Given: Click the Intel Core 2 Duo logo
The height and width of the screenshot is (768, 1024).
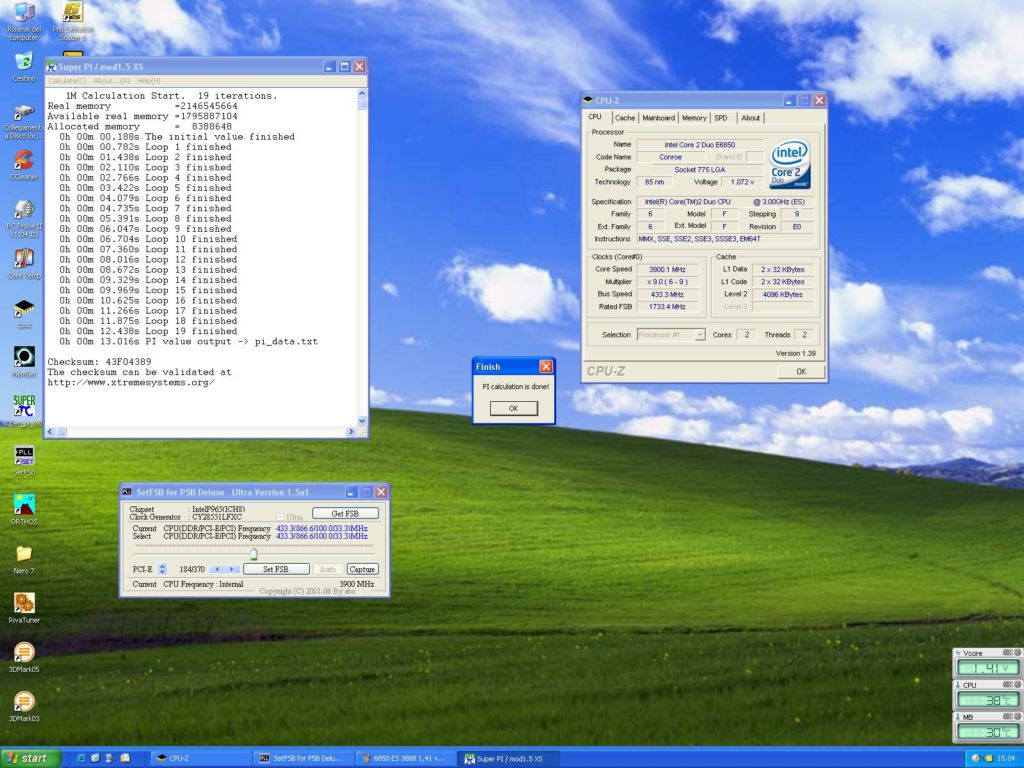Looking at the screenshot, I should click(x=790, y=165).
